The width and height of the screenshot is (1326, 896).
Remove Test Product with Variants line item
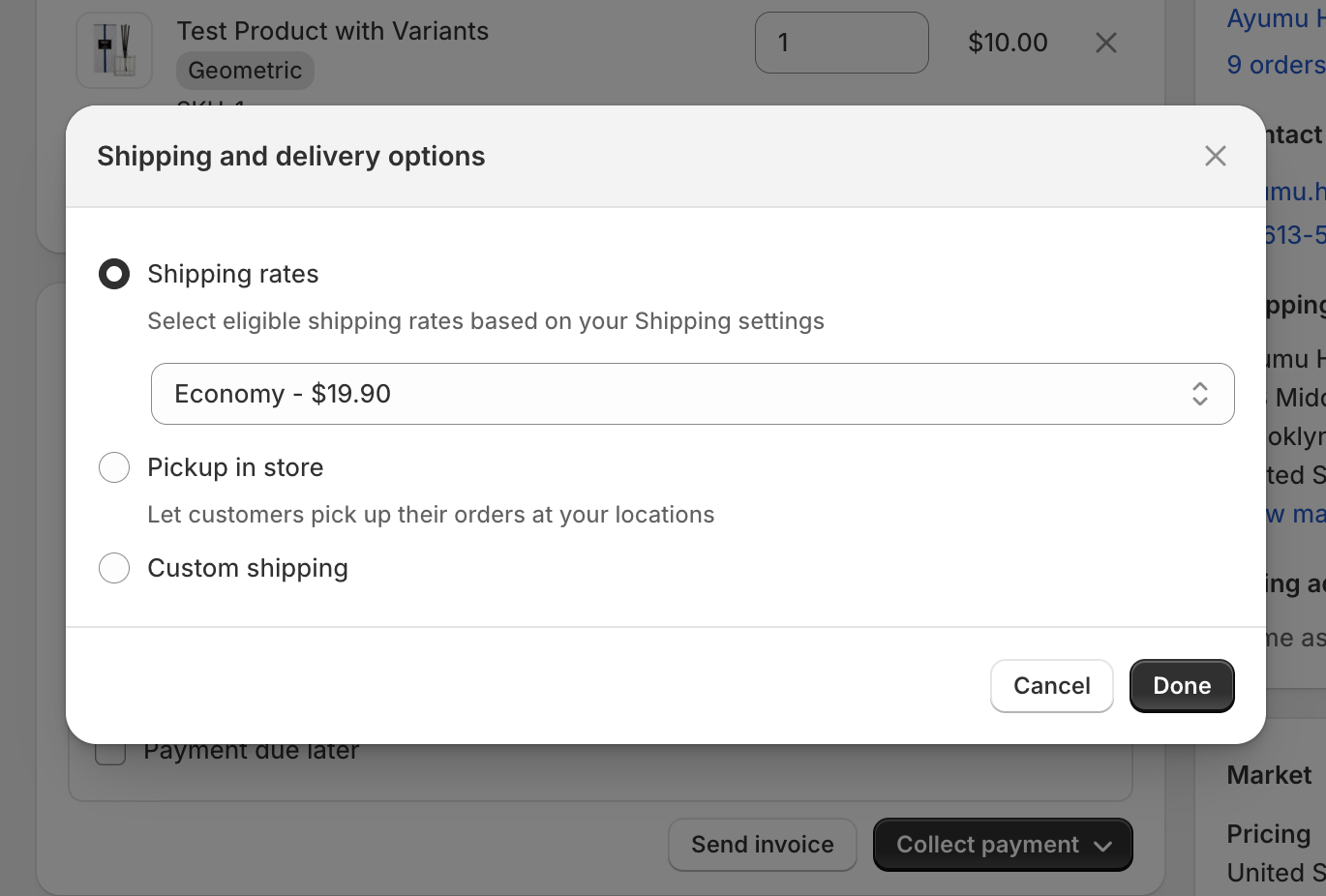coord(1106,43)
